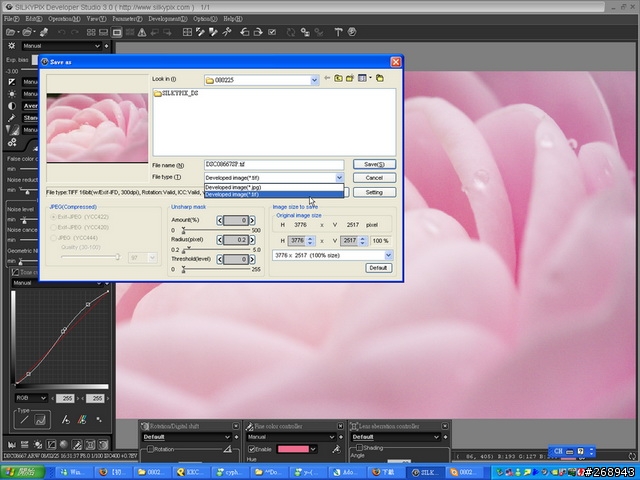640x480 pixels.
Task: Open the Operation menu
Action: [64, 19]
